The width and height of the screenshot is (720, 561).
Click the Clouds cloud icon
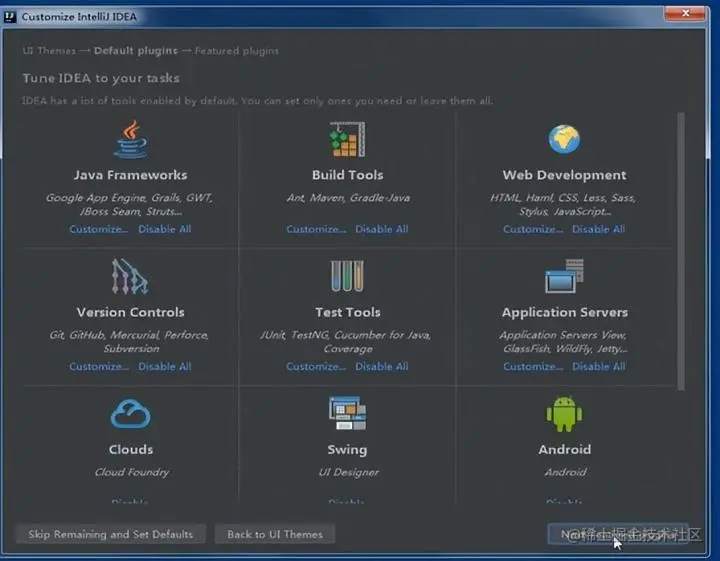click(x=131, y=414)
